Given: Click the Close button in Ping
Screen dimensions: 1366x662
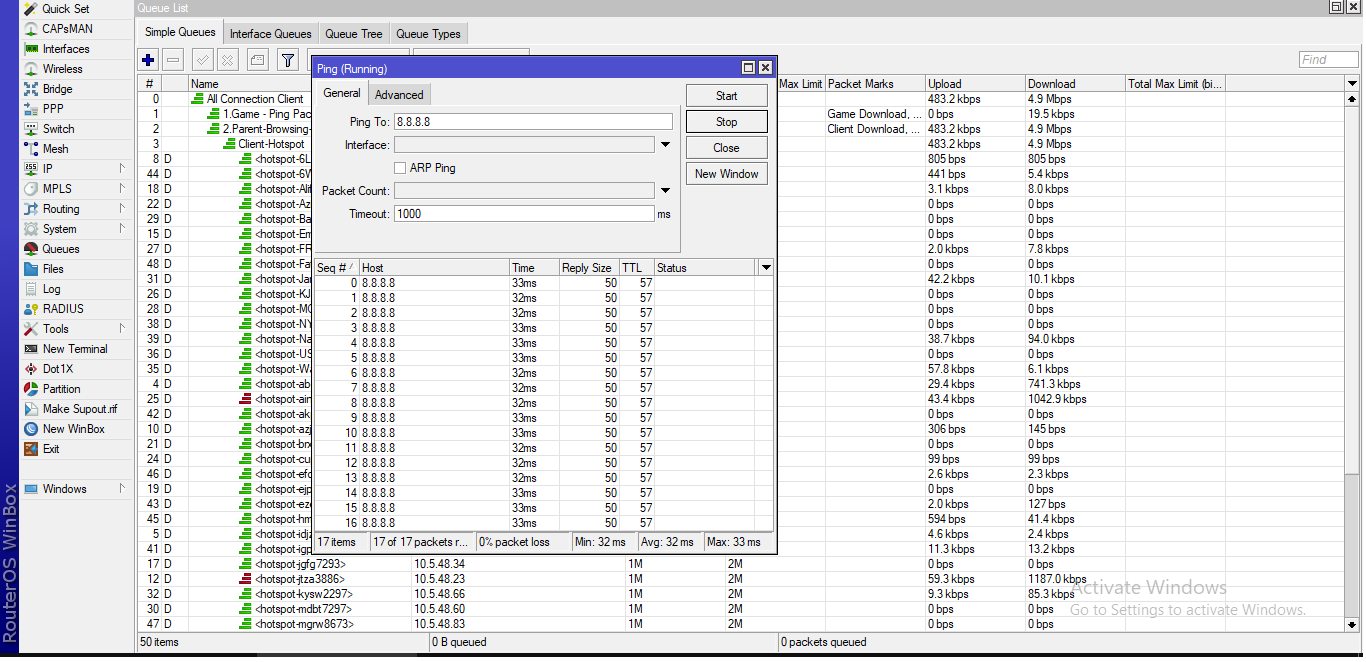Looking at the screenshot, I should pos(727,148).
